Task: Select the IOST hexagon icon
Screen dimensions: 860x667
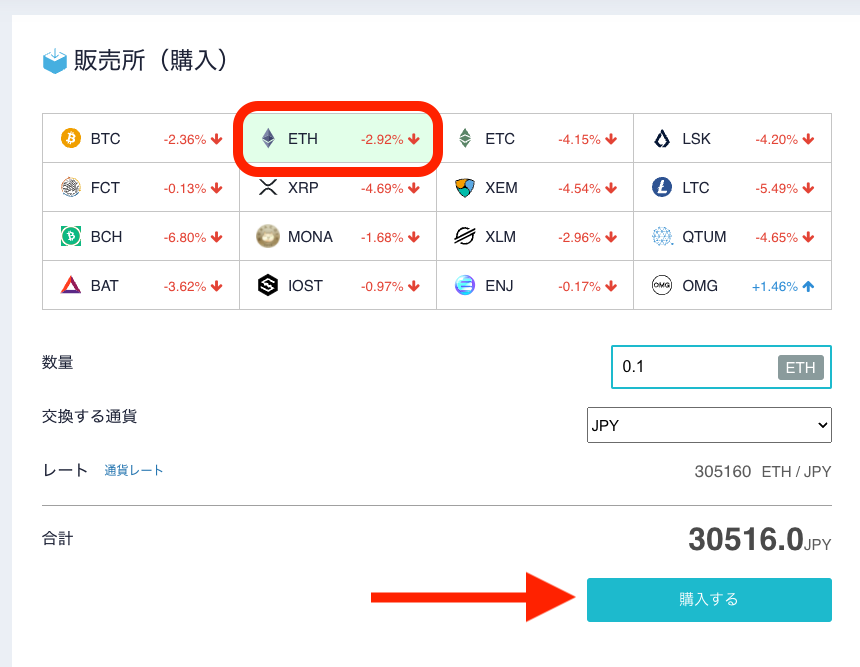Action: tap(268, 285)
